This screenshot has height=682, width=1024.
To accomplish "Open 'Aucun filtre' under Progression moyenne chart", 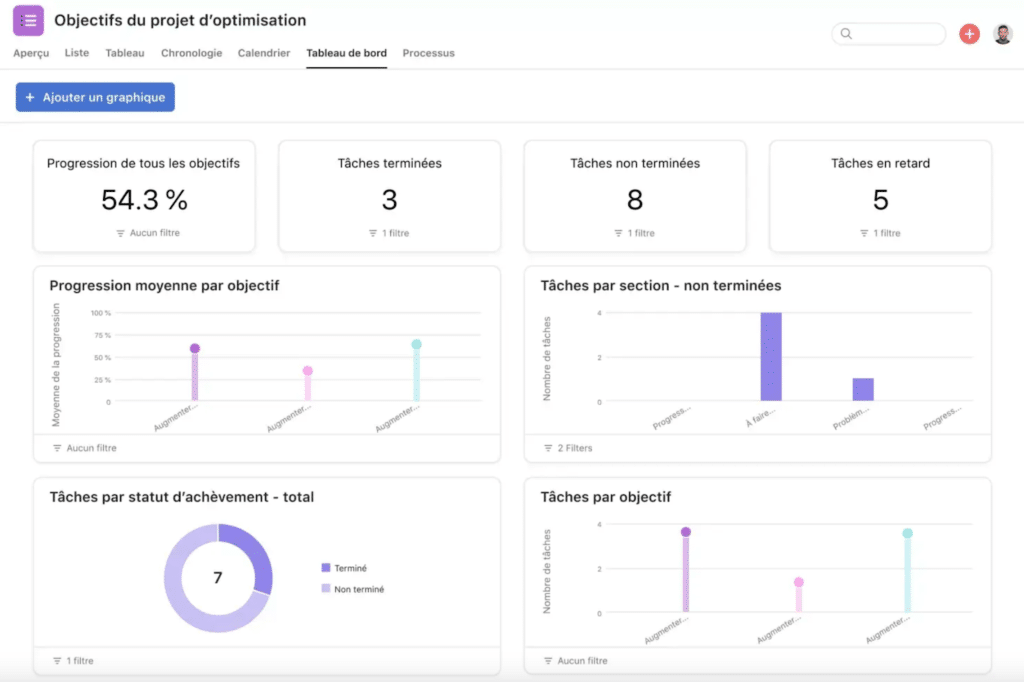I will [x=85, y=448].
